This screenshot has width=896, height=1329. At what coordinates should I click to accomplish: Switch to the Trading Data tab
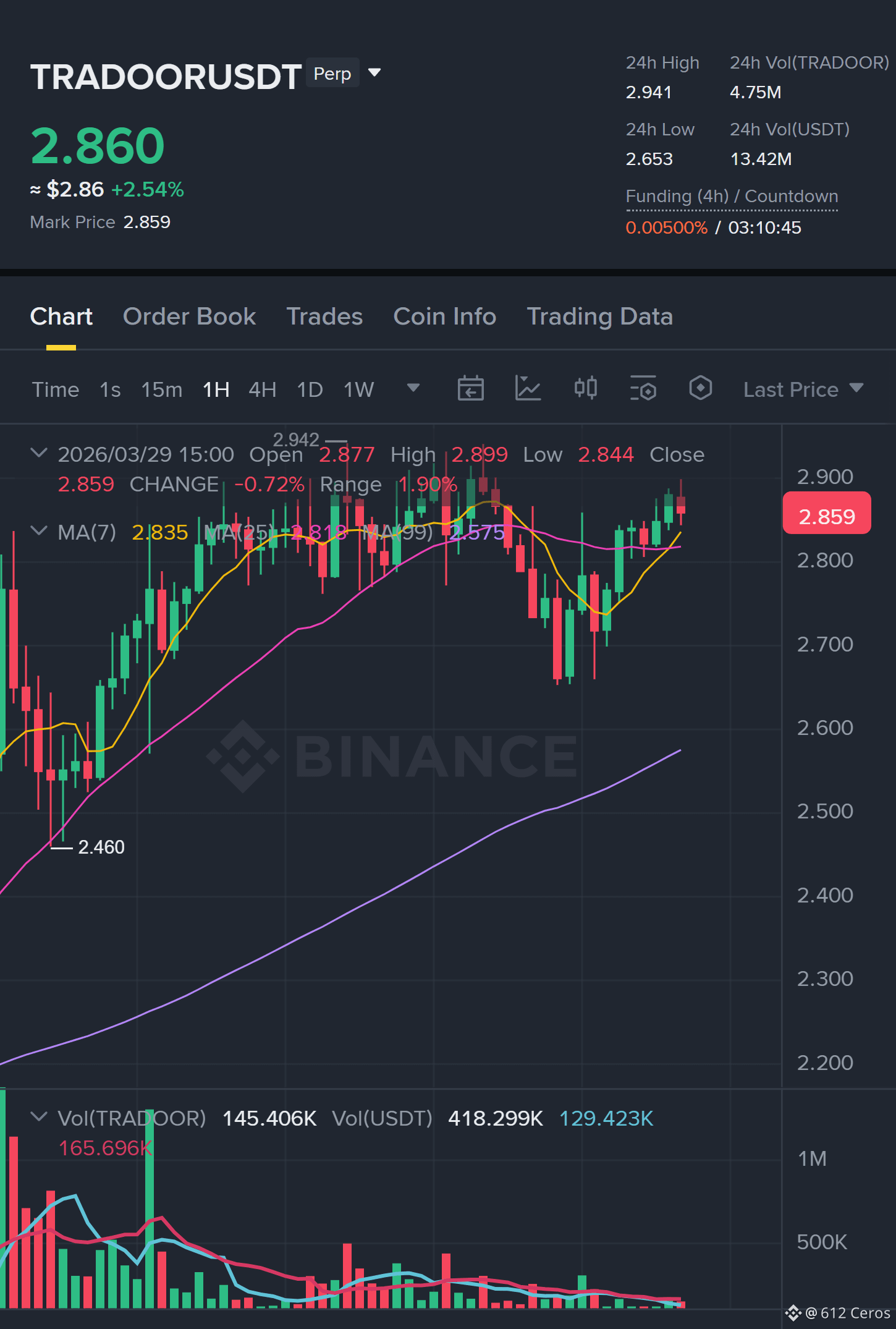click(x=599, y=316)
